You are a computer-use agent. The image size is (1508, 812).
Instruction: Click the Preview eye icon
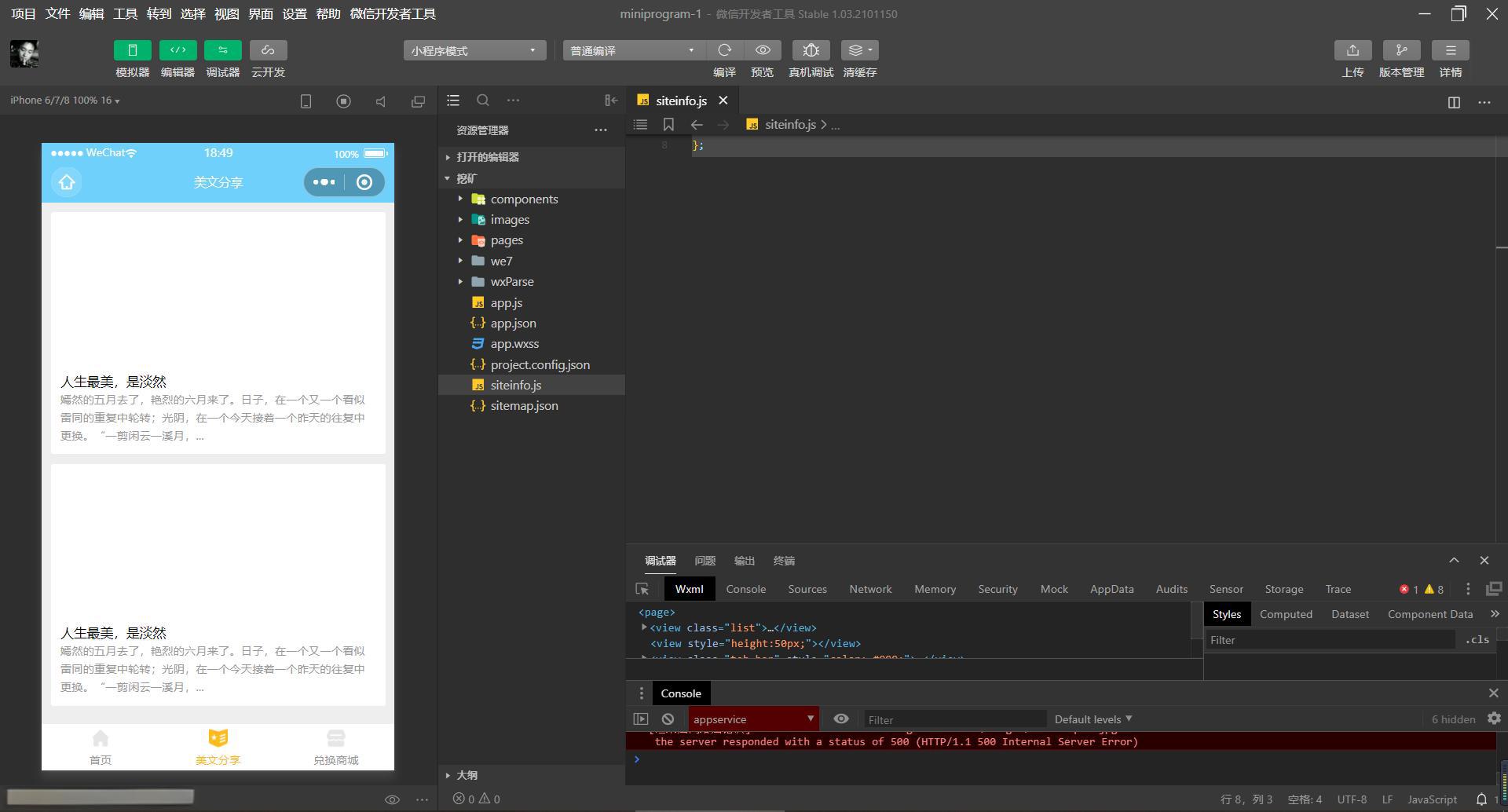coord(762,50)
